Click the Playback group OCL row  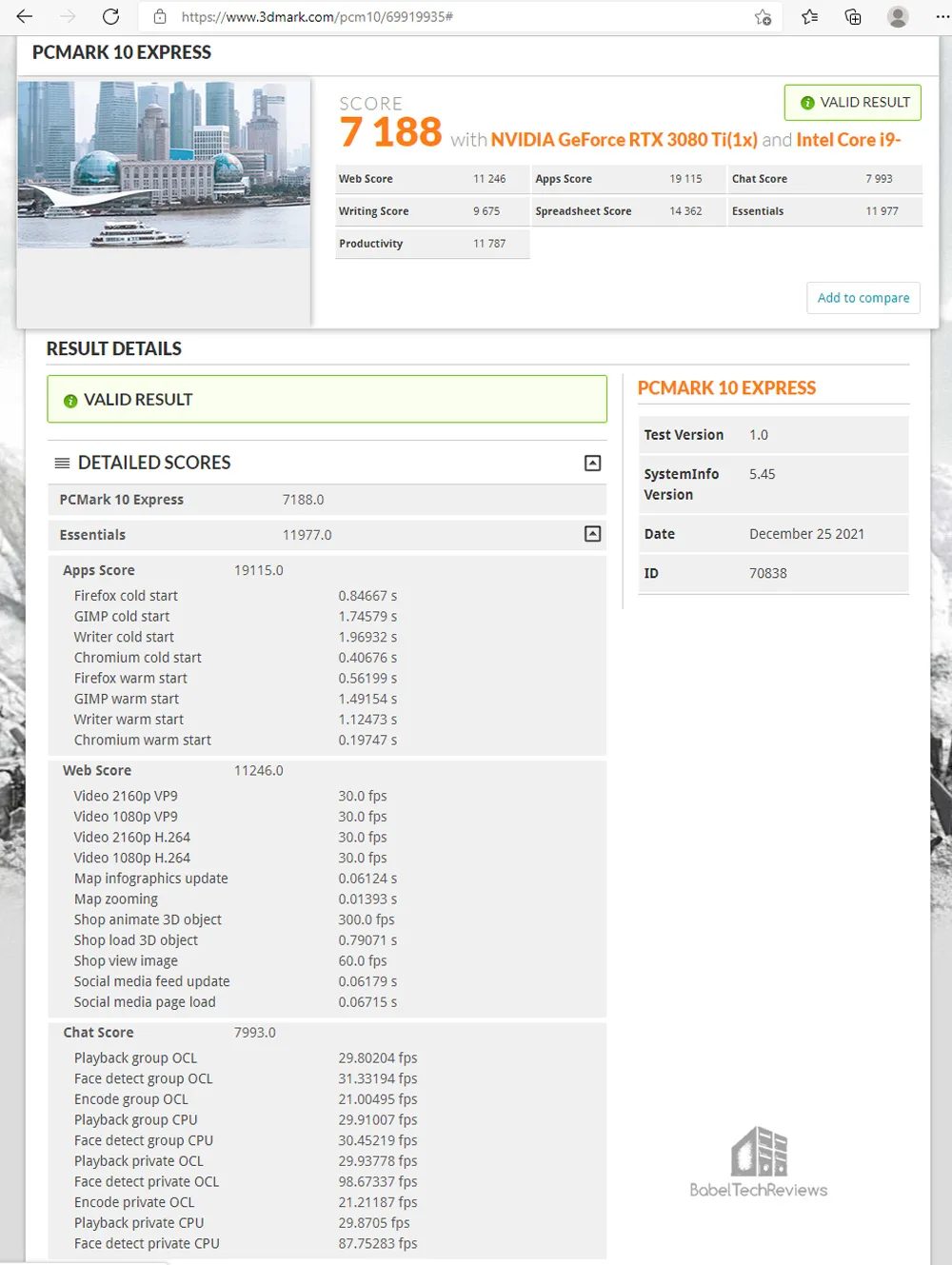click(327, 1058)
